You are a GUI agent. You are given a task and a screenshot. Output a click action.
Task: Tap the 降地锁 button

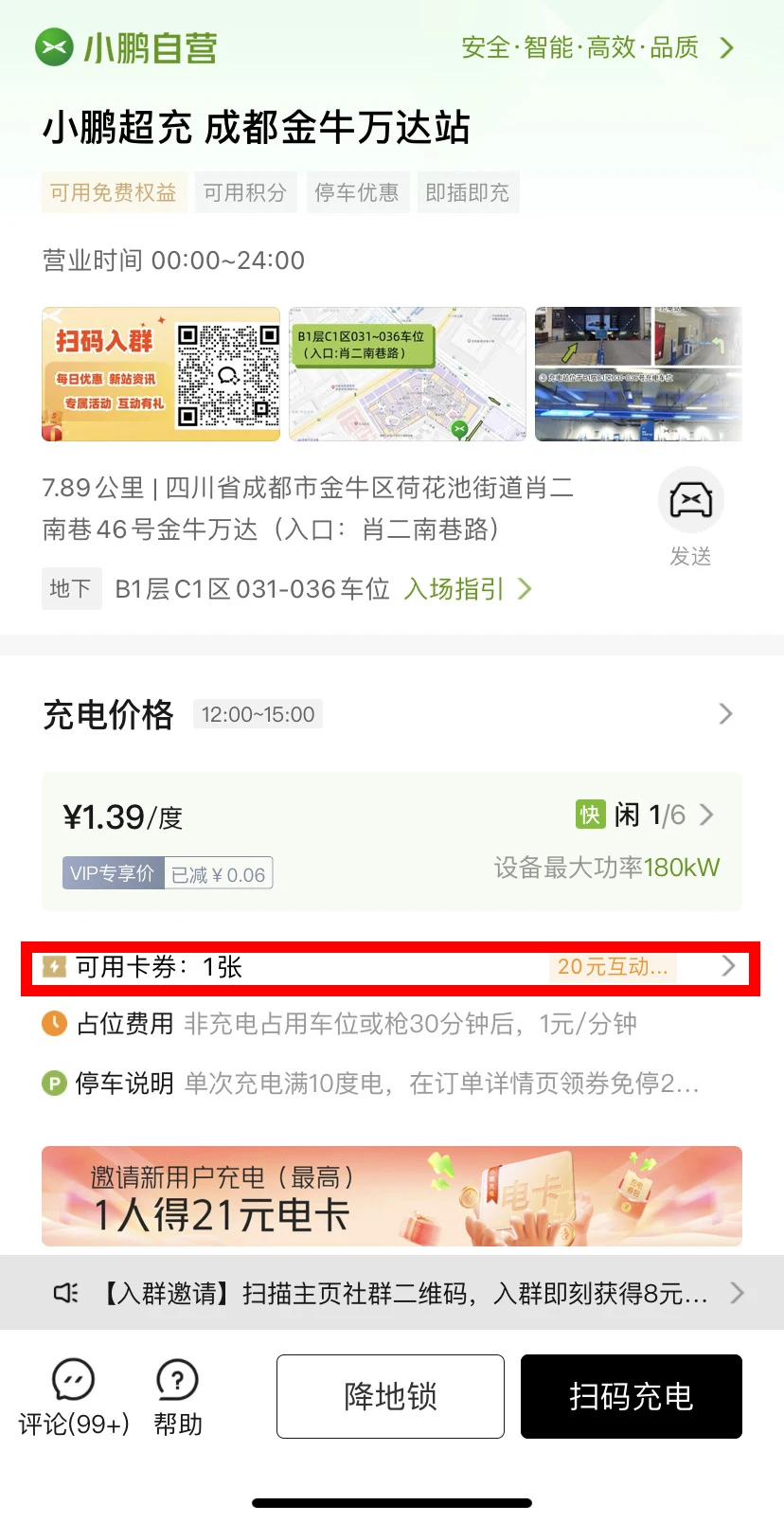point(390,1396)
